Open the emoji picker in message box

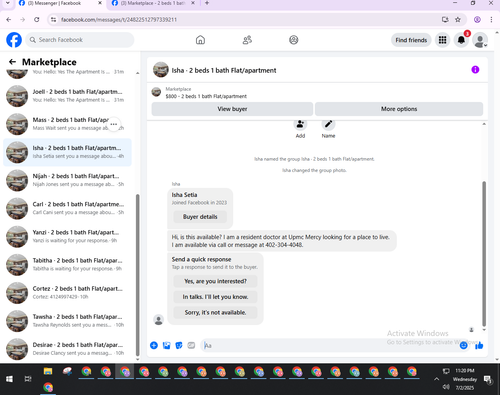[463, 345]
